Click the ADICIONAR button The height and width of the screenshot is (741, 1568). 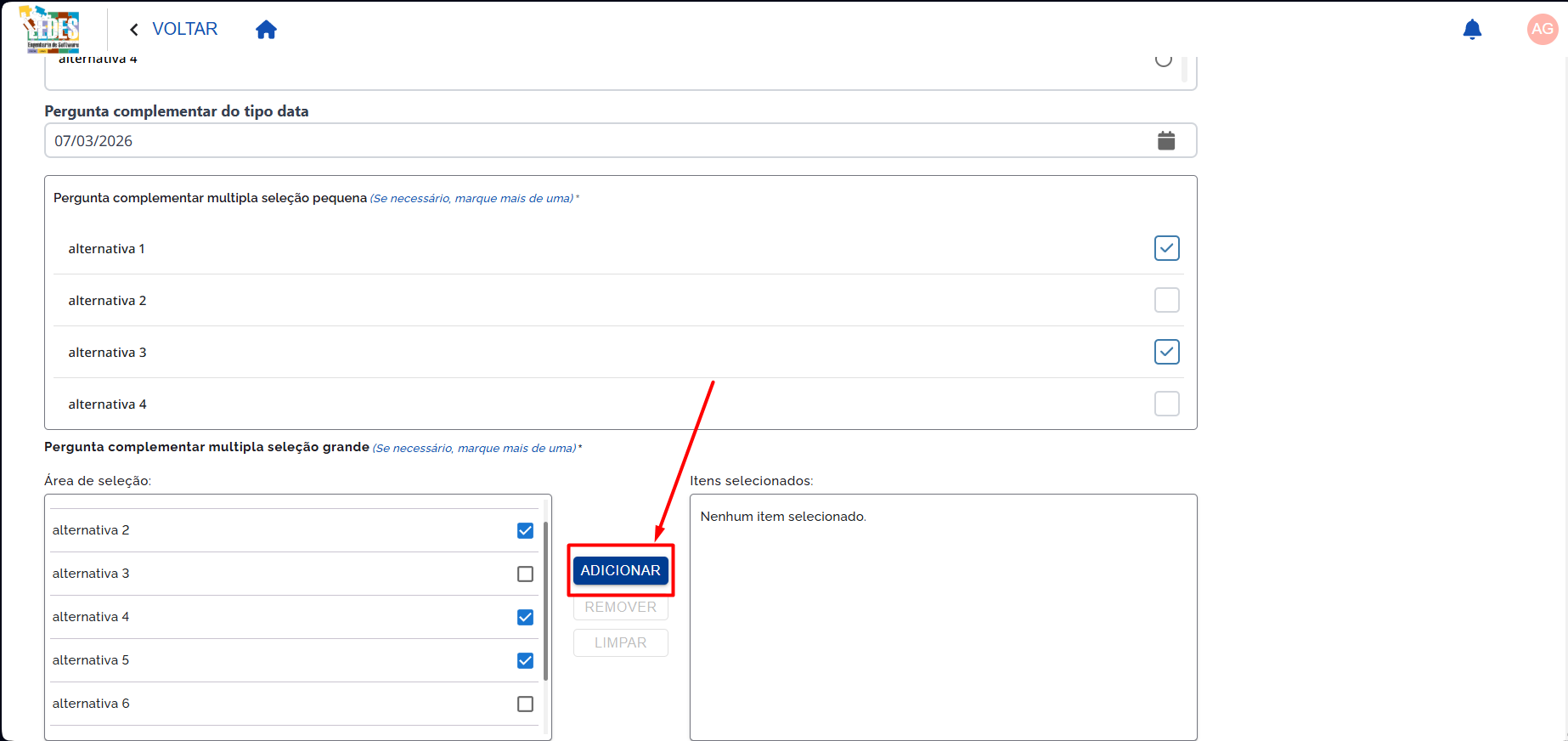coord(620,570)
